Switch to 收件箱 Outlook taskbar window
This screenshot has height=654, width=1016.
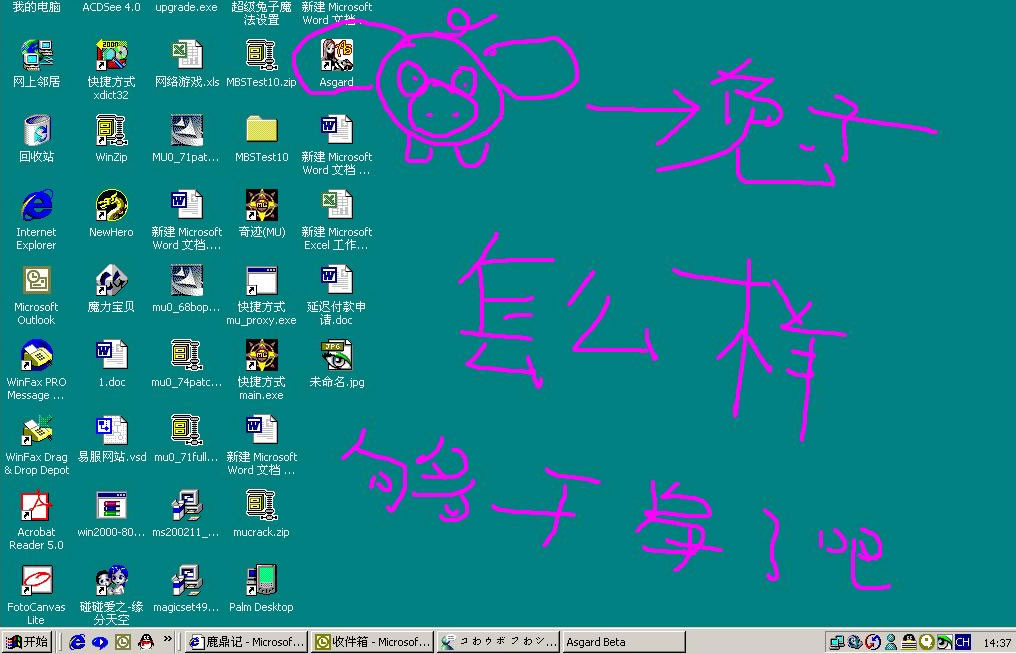pos(372,642)
